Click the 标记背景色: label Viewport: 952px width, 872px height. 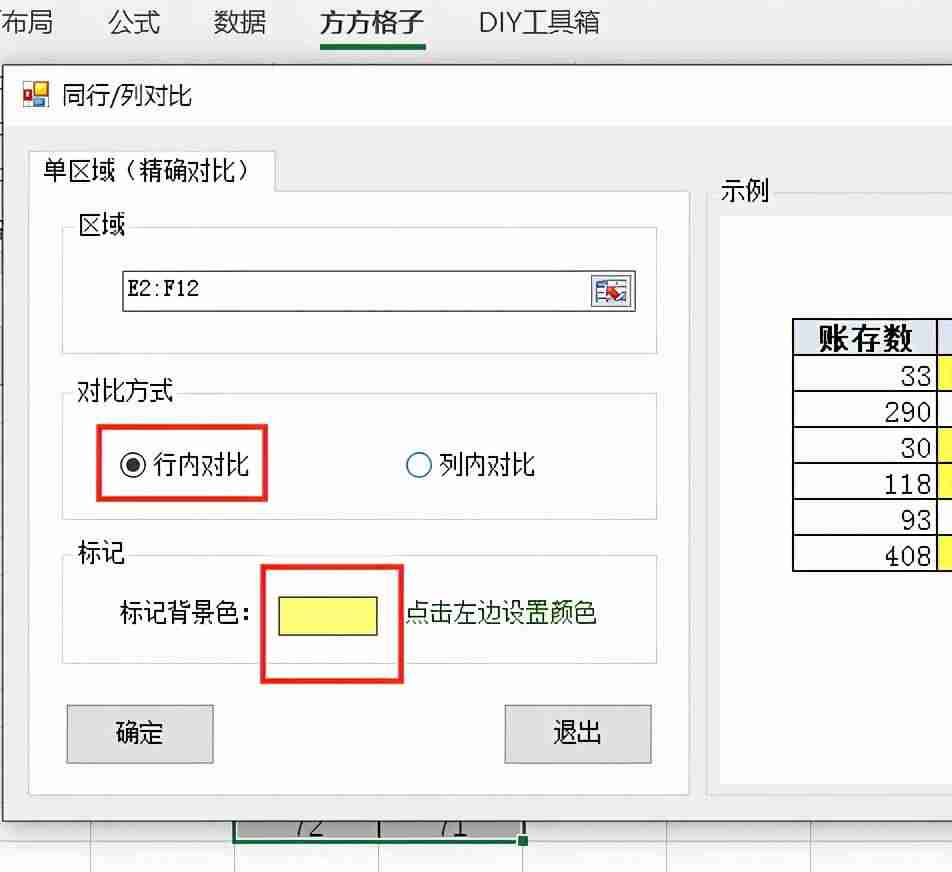(185, 612)
